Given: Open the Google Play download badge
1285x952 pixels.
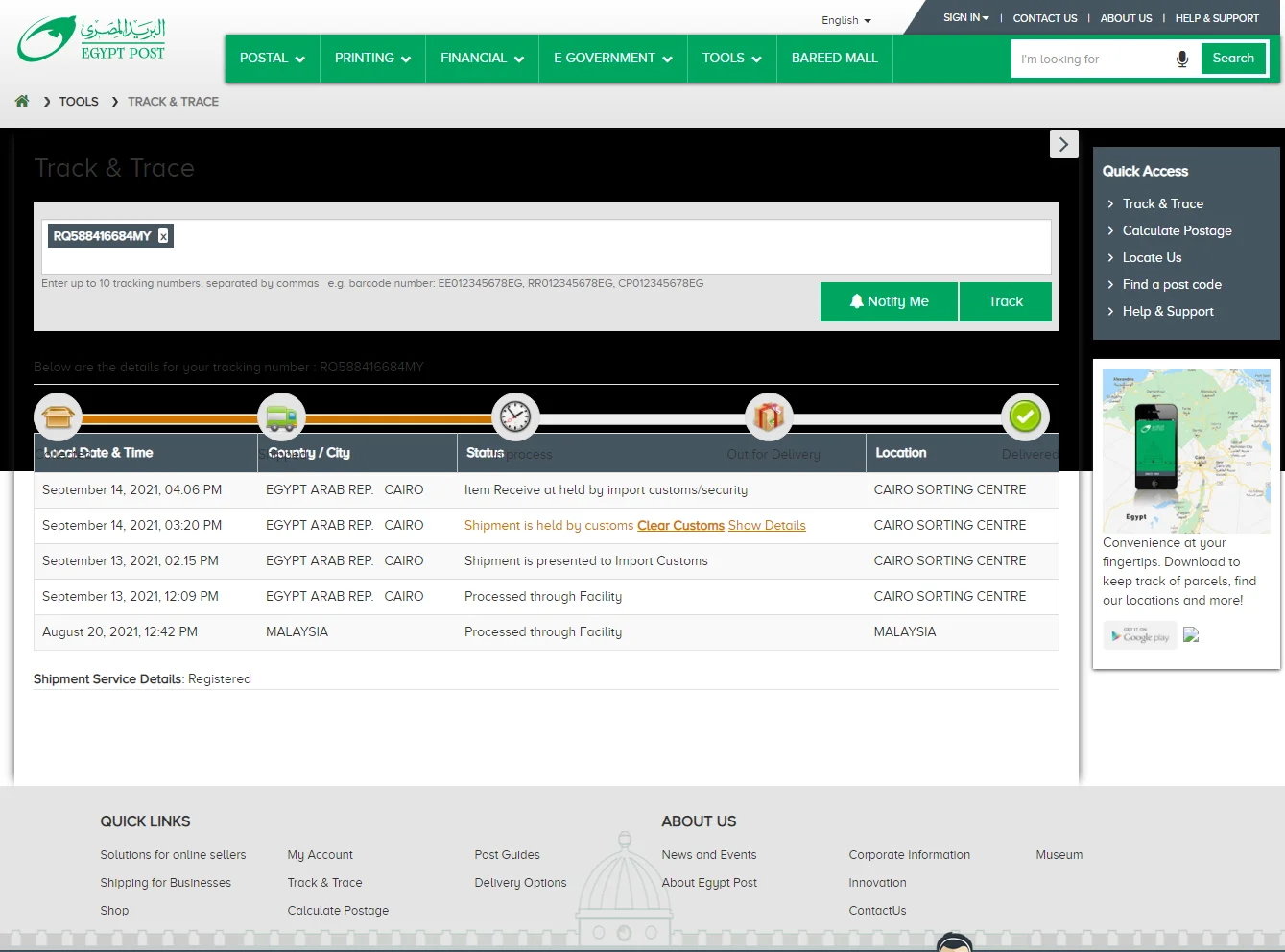Looking at the screenshot, I should (1140, 635).
